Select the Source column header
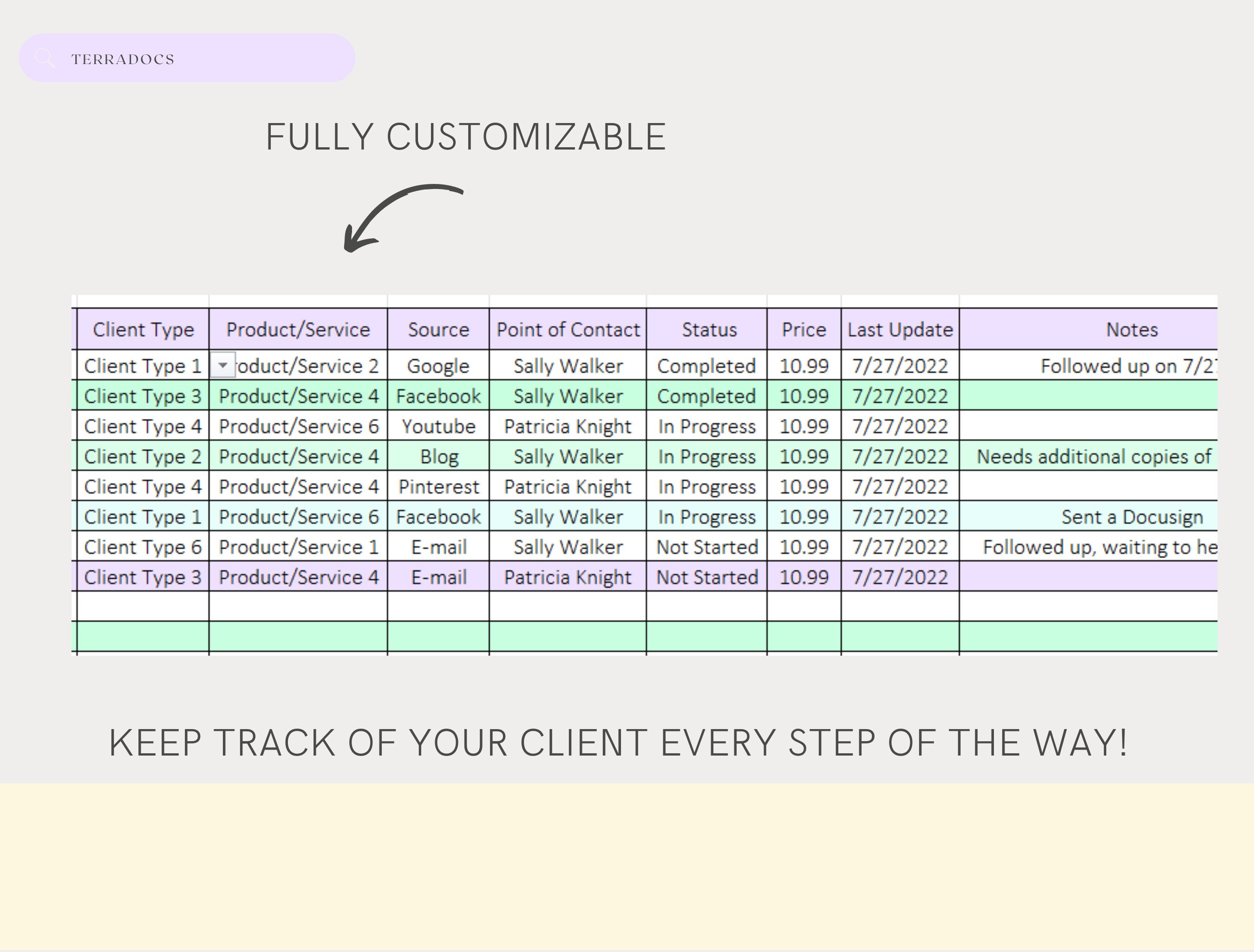 [438, 329]
